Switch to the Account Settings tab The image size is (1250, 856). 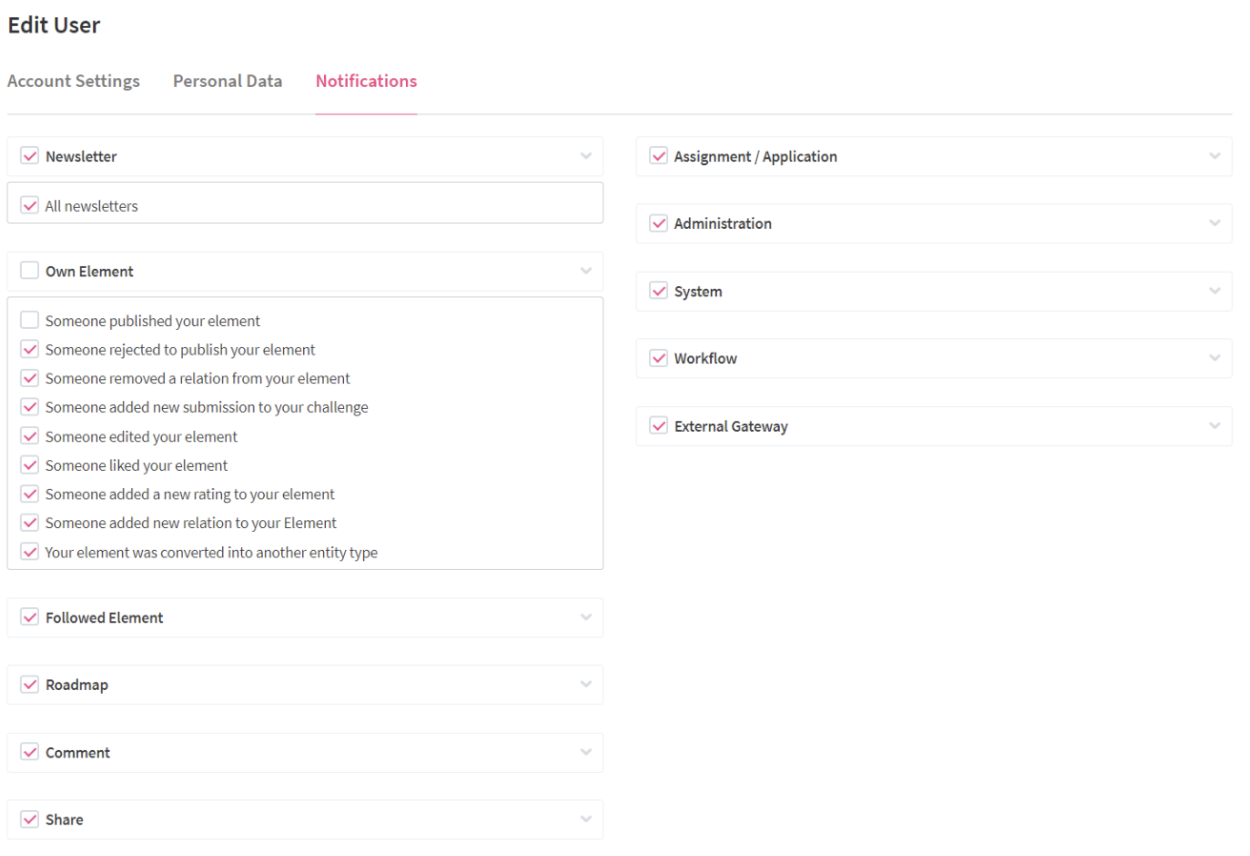click(x=73, y=80)
